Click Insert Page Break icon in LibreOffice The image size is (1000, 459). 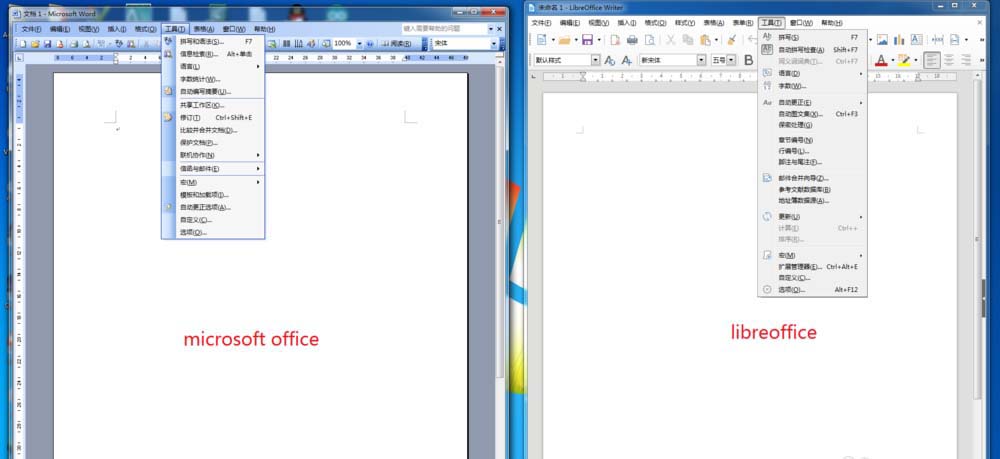(938, 40)
